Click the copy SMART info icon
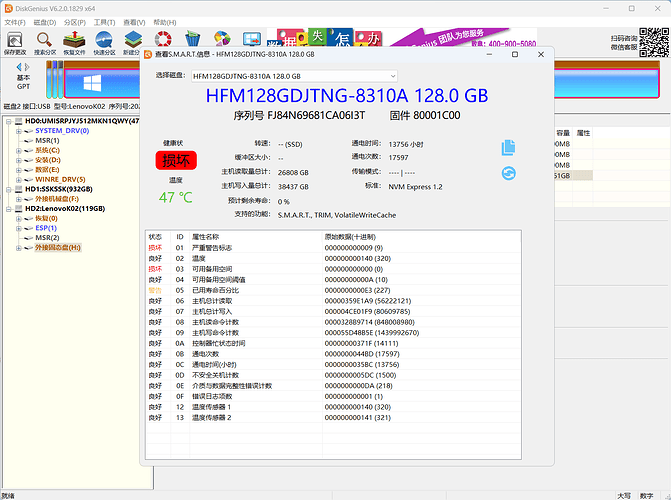The width and height of the screenshot is (671, 500). coord(508,148)
